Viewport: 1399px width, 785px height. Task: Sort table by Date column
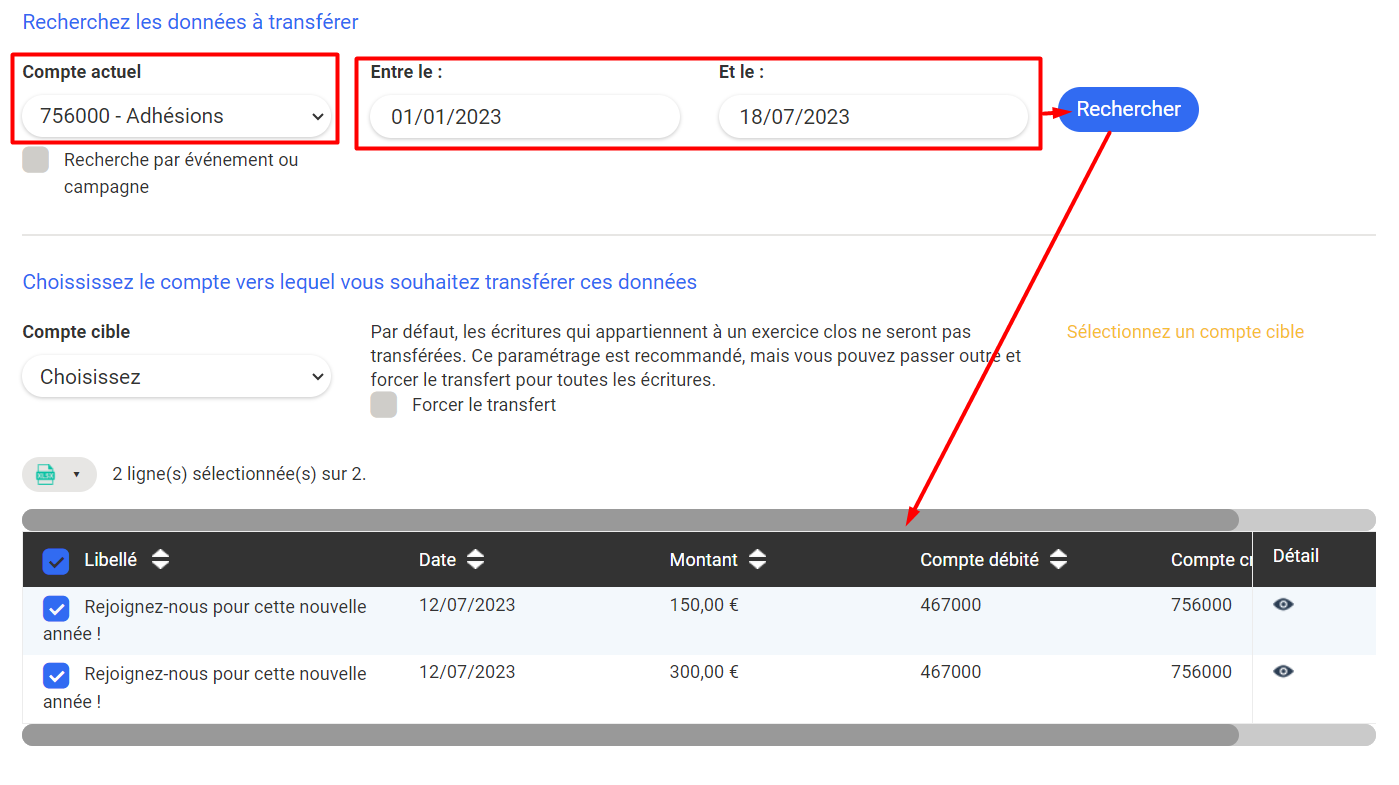coord(475,560)
